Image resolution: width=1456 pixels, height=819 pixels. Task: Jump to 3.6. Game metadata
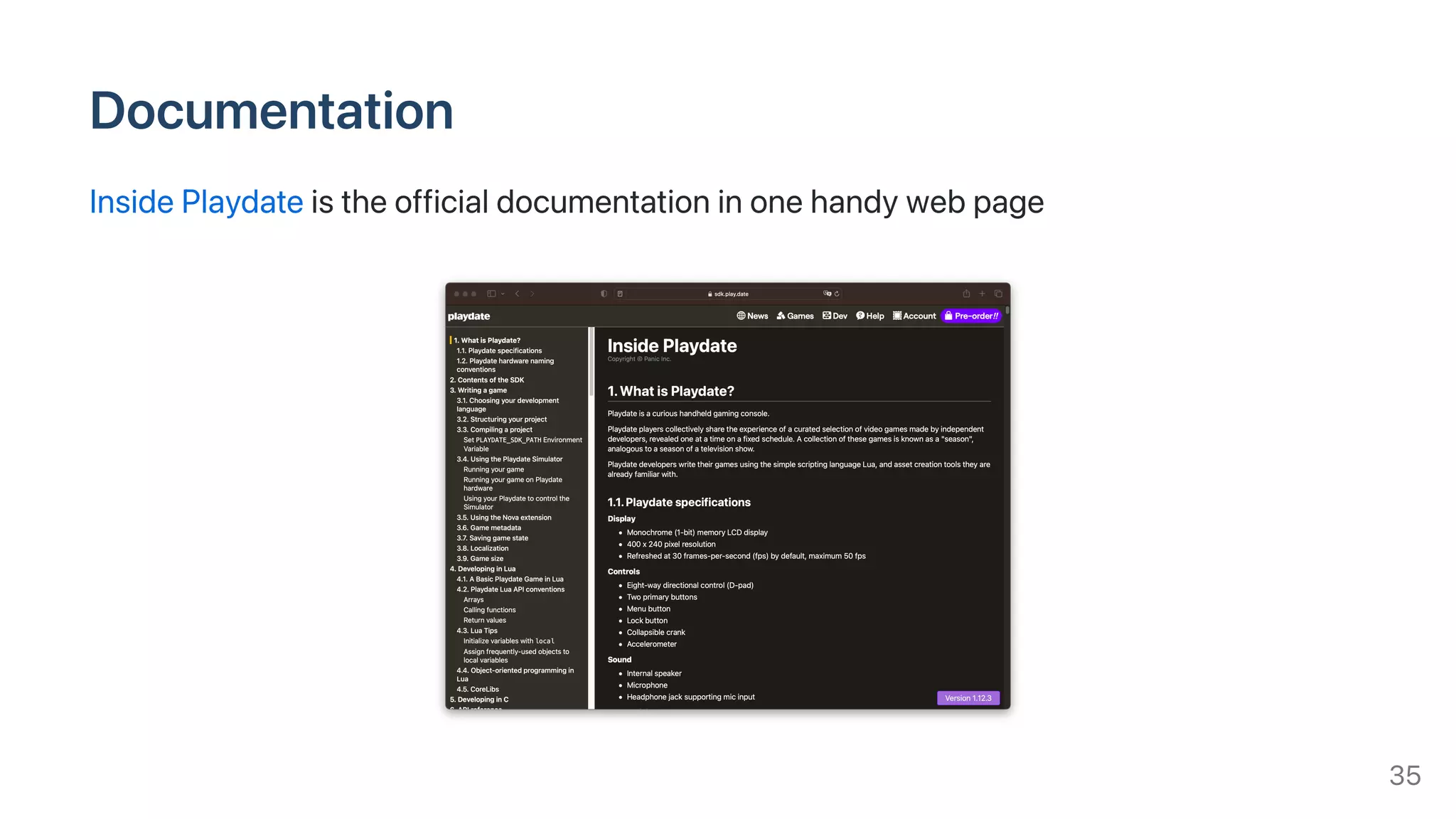(488, 528)
